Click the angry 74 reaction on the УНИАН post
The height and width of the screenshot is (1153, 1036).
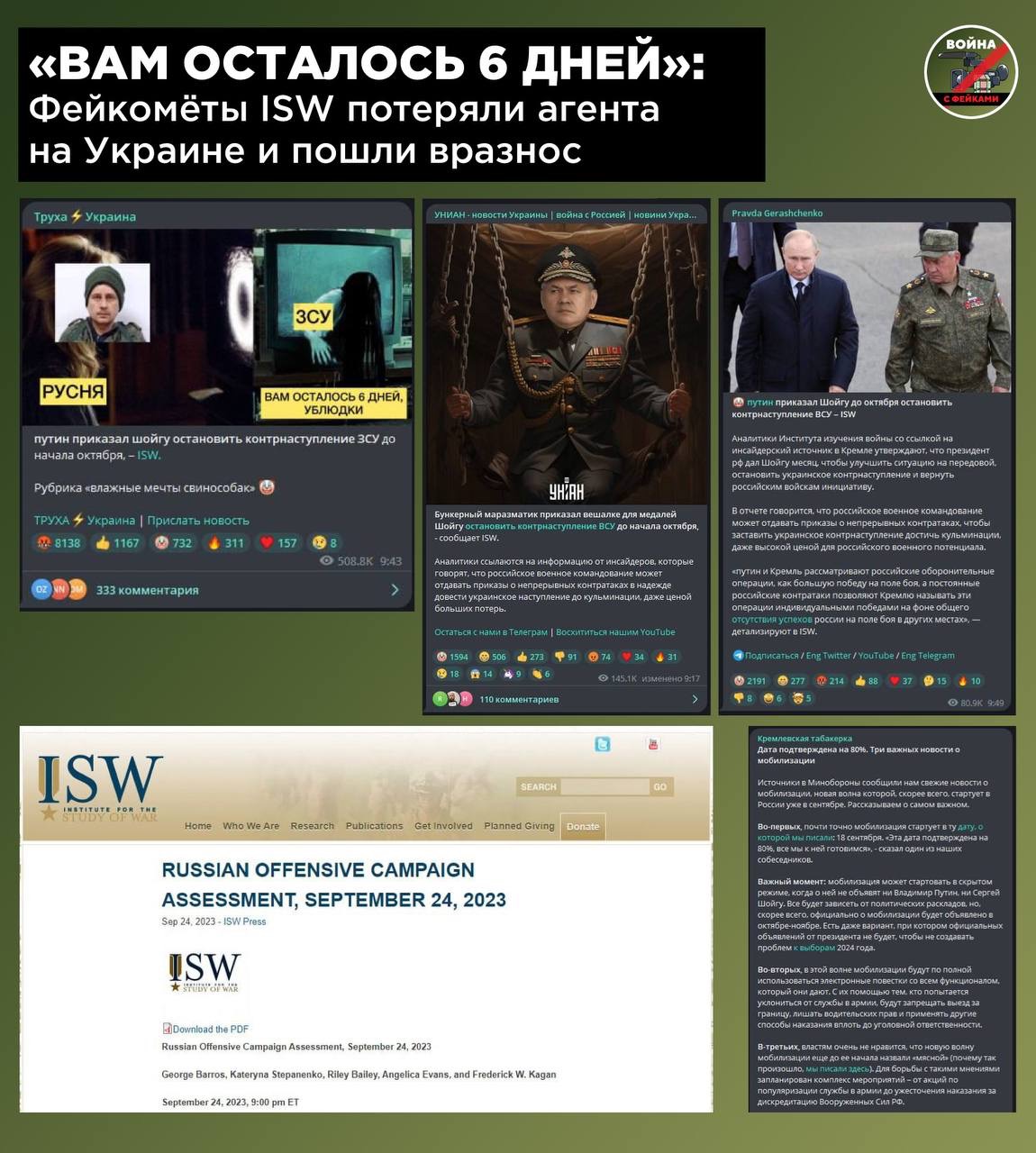point(600,657)
